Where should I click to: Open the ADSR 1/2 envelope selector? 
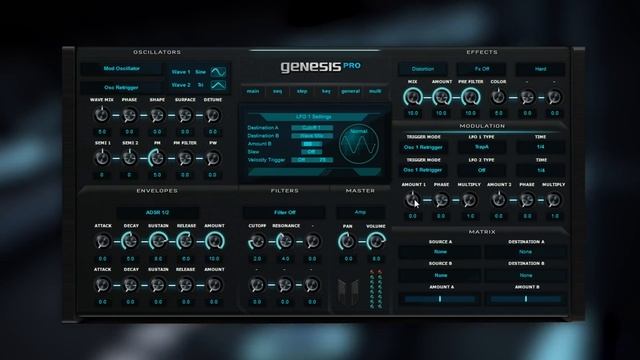pyautogui.click(x=158, y=213)
